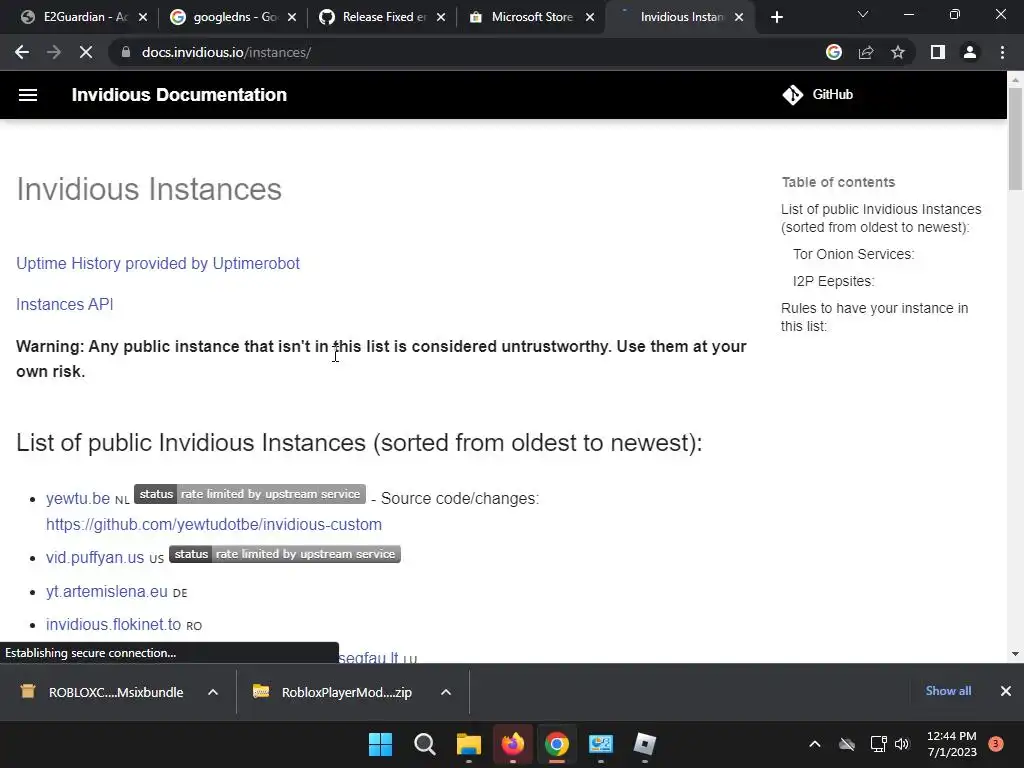The width and height of the screenshot is (1024, 768).
Task: Jump to I2P Eepsites section
Action: [833, 281]
